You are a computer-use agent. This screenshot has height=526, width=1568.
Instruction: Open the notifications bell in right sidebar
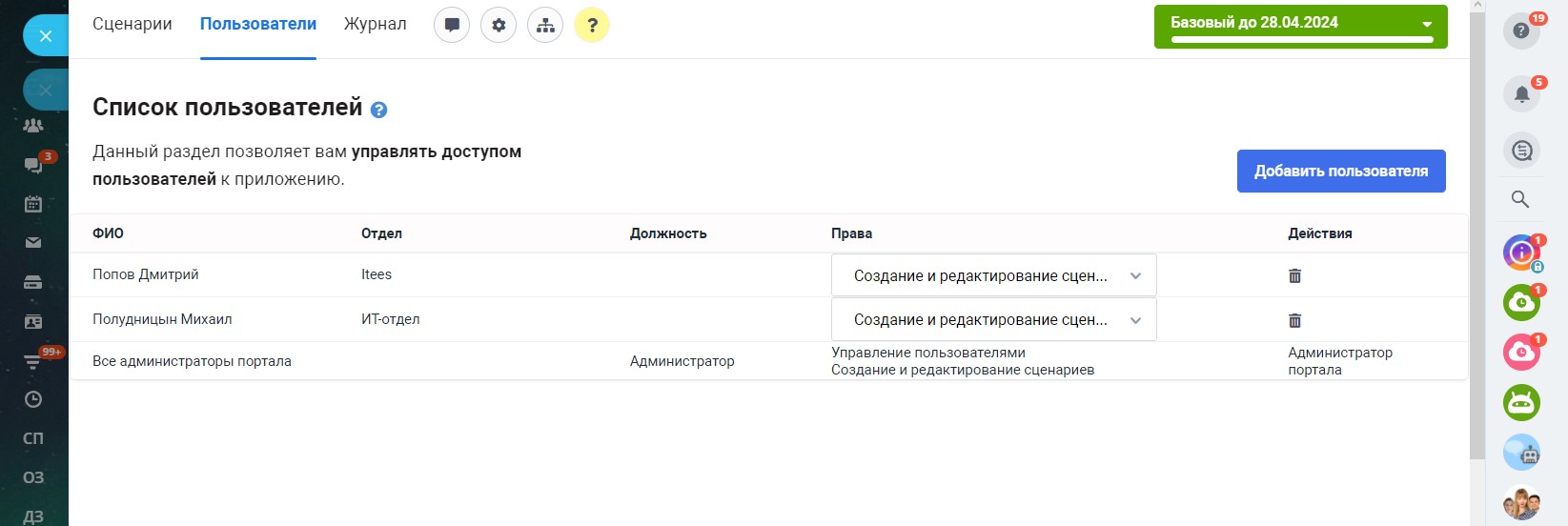point(1521,93)
